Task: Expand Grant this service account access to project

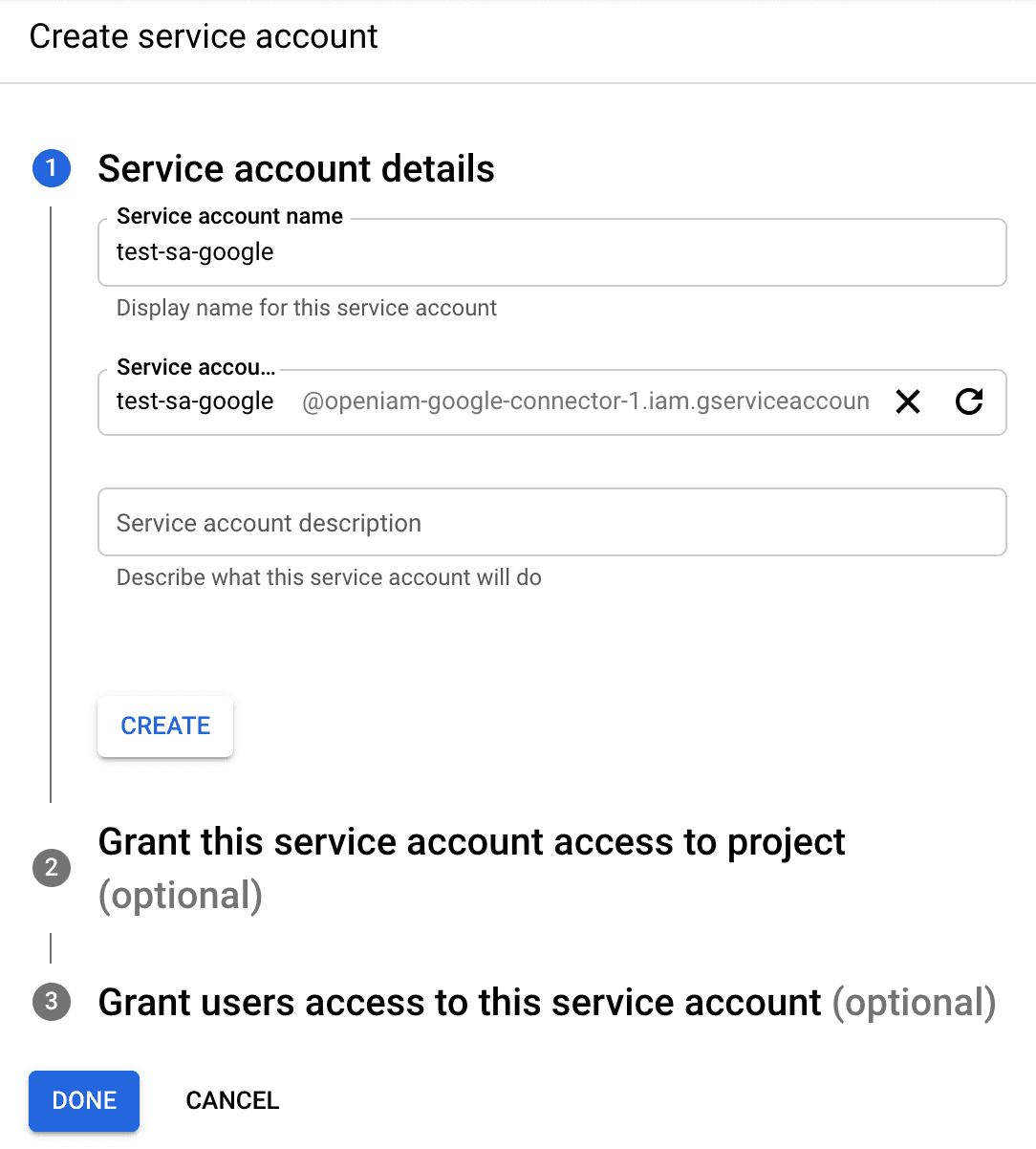Action: click(x=471, y=842)
